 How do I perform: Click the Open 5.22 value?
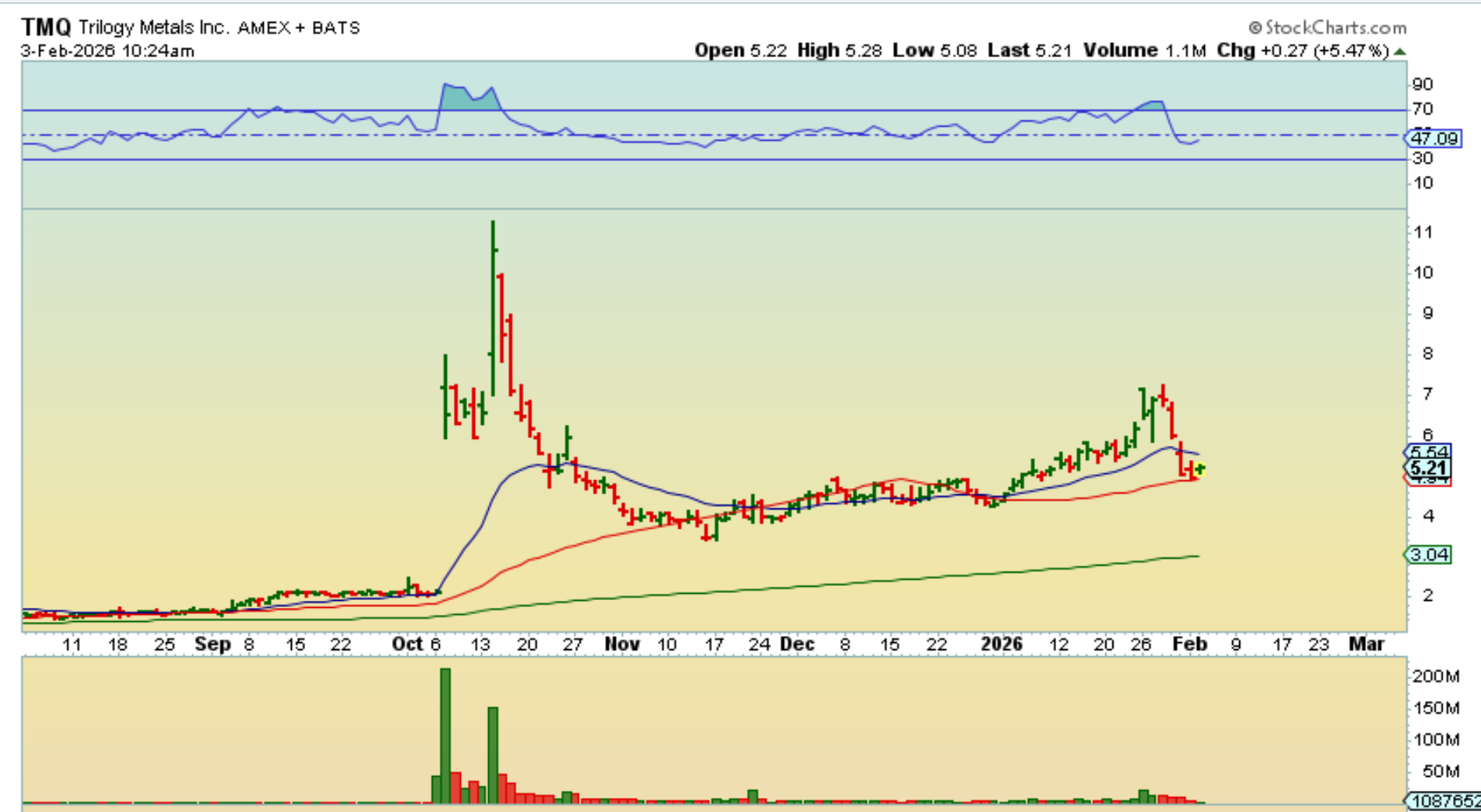click(x=741, y=51)
